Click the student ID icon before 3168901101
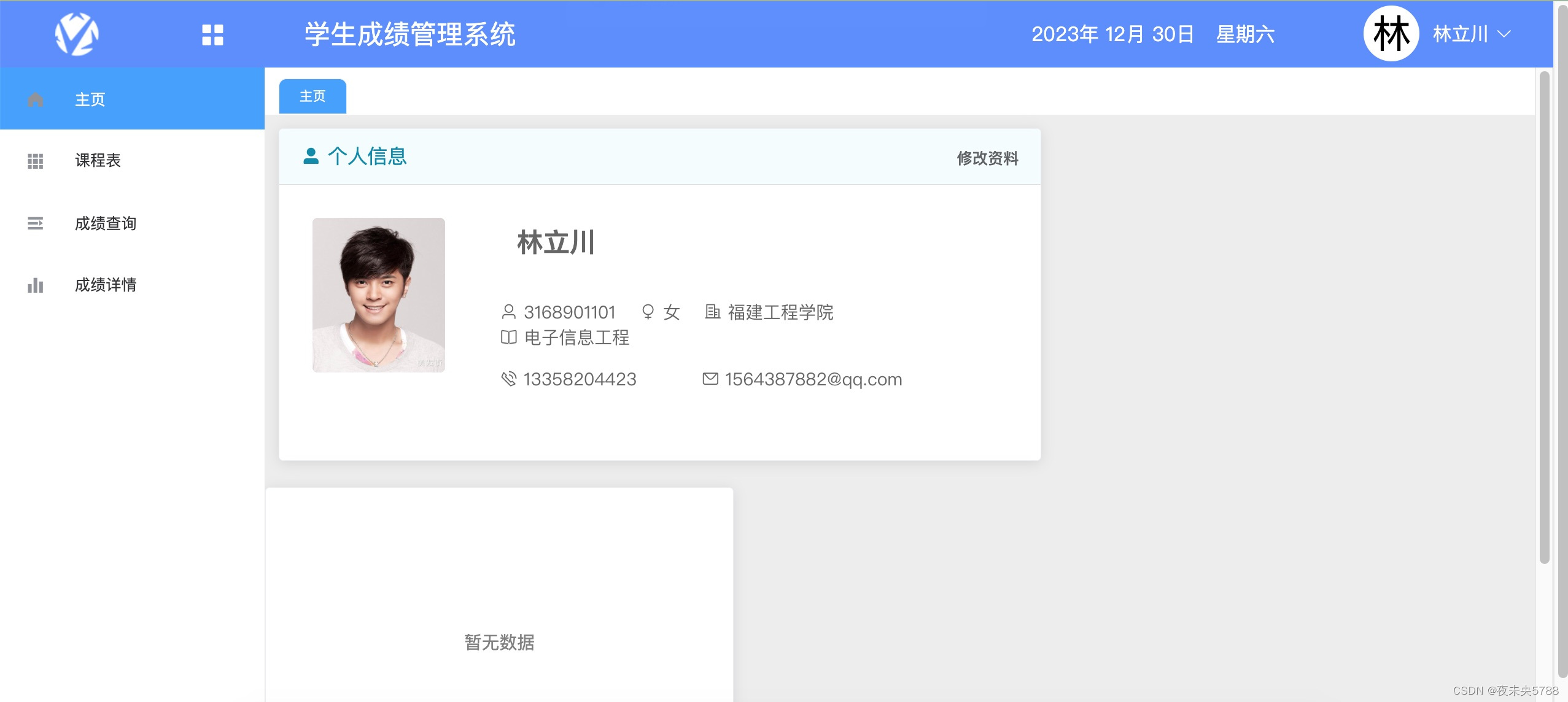Screen dimensions: 1568x702 pyautogui.click(x=508, y=312)
